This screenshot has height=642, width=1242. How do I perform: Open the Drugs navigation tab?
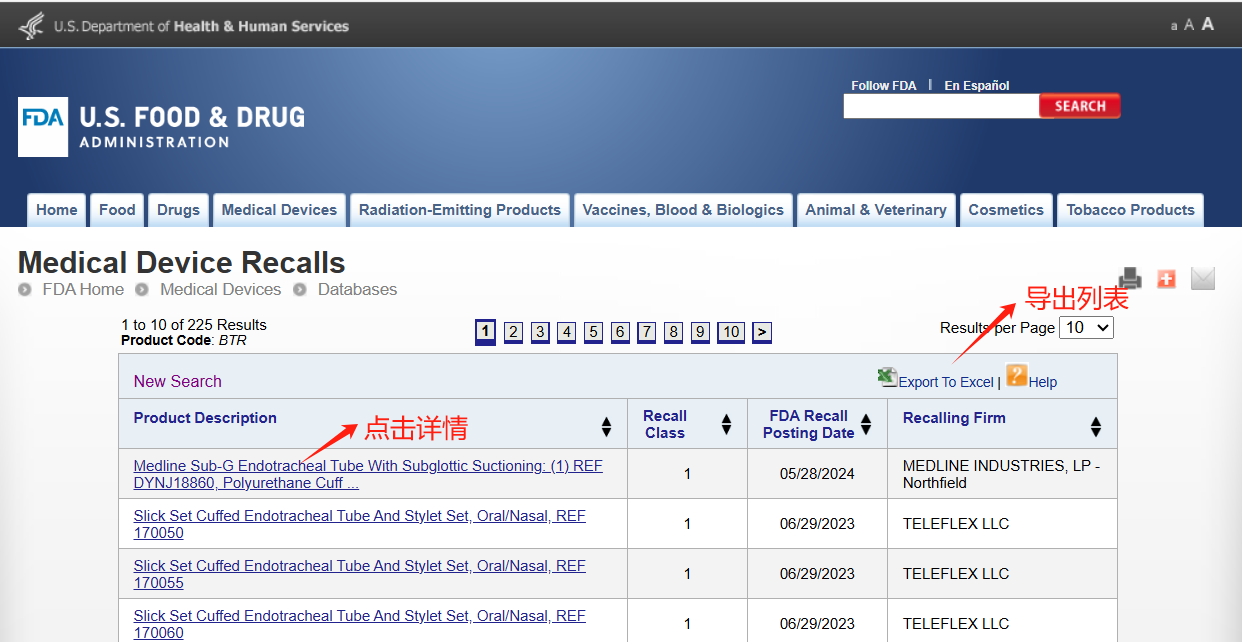click(x=179, y=210)
